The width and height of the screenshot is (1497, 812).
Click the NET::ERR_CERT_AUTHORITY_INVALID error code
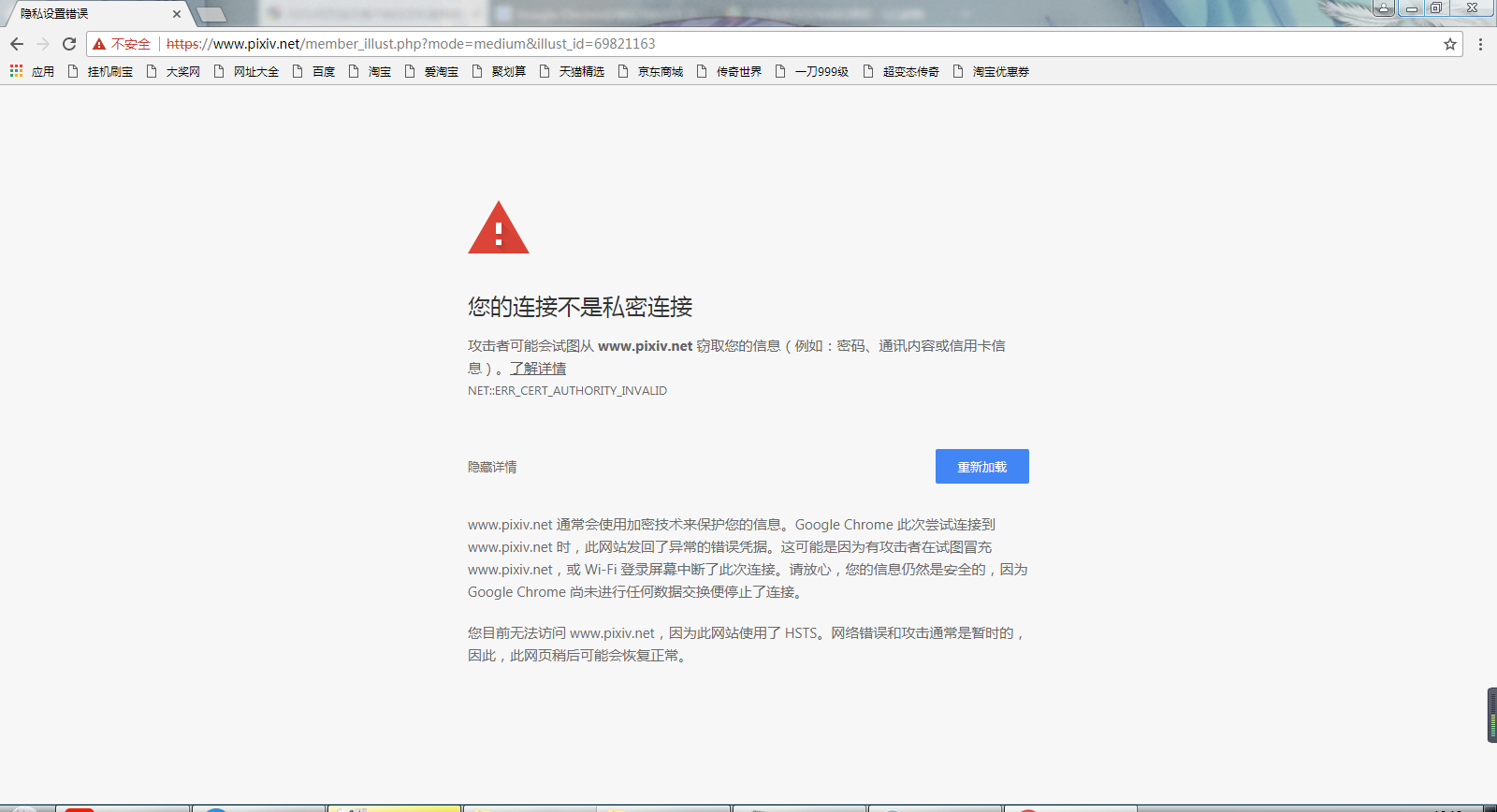[568, 391]
